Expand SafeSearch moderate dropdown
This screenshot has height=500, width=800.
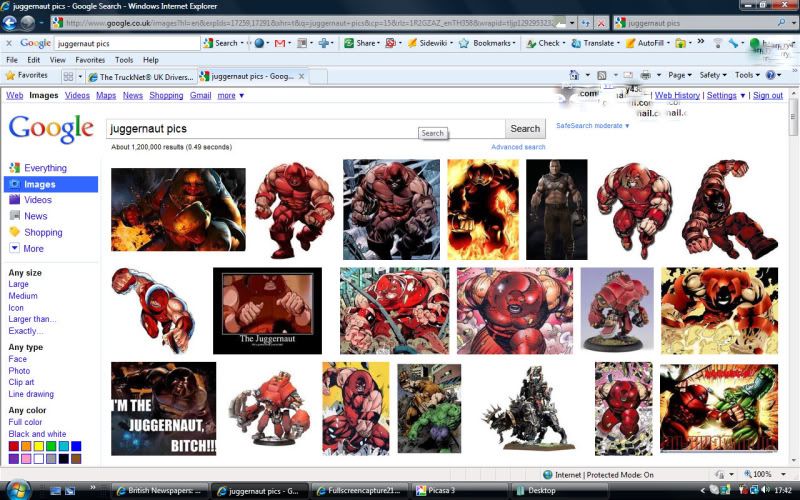coord(628,126)
